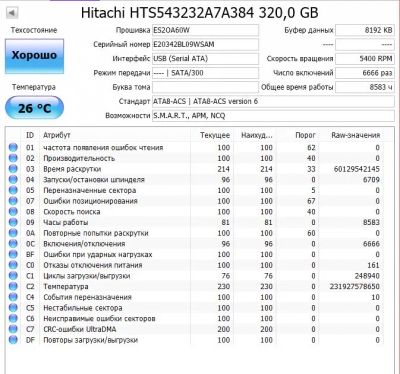Select the Производительность attribute row
400x374 pixels.
pos(195,158)
